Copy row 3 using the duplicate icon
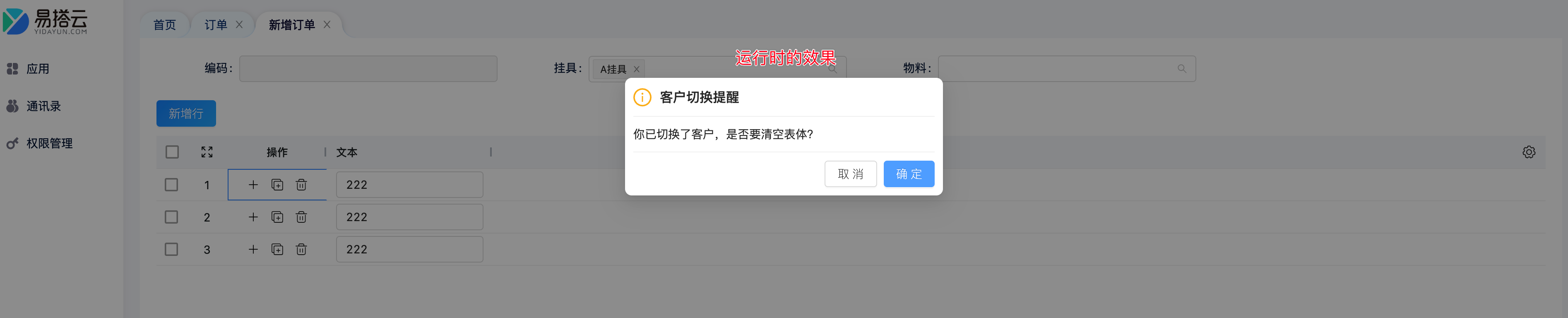1568x318 pixels. coord(278,249)
